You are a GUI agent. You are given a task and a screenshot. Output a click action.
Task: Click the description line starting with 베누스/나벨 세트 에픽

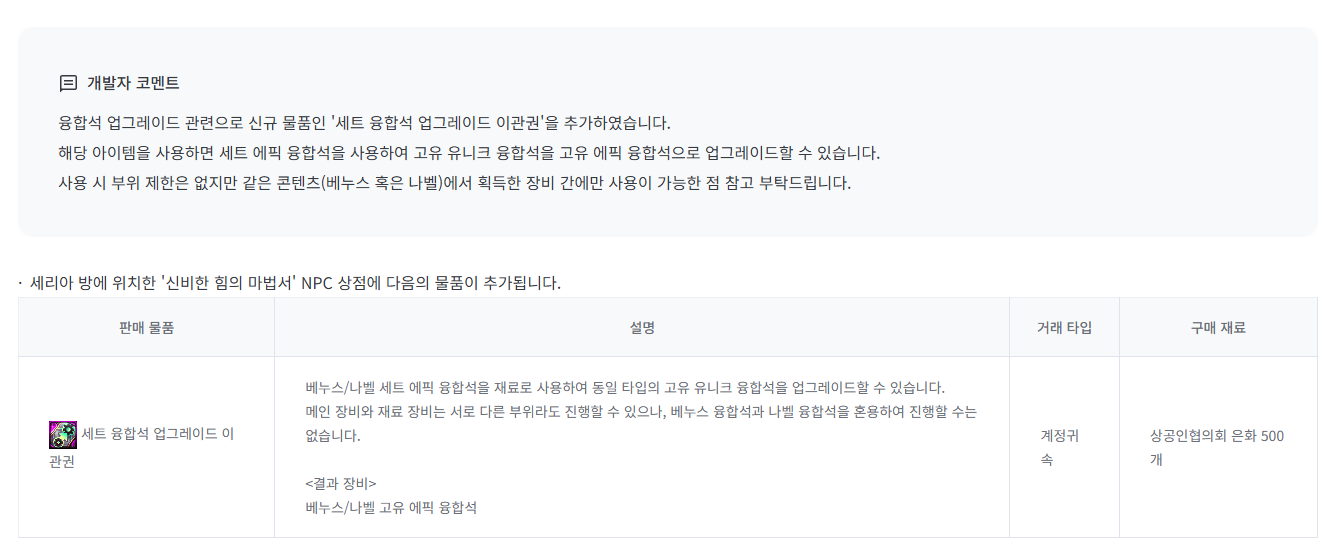click(625, 387)
